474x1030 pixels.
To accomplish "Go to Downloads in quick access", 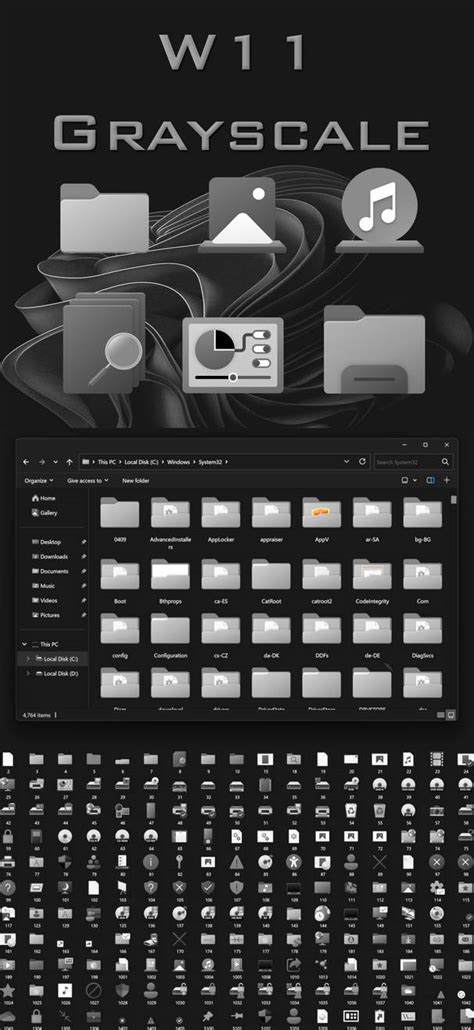I will click(x=49, y=556).
